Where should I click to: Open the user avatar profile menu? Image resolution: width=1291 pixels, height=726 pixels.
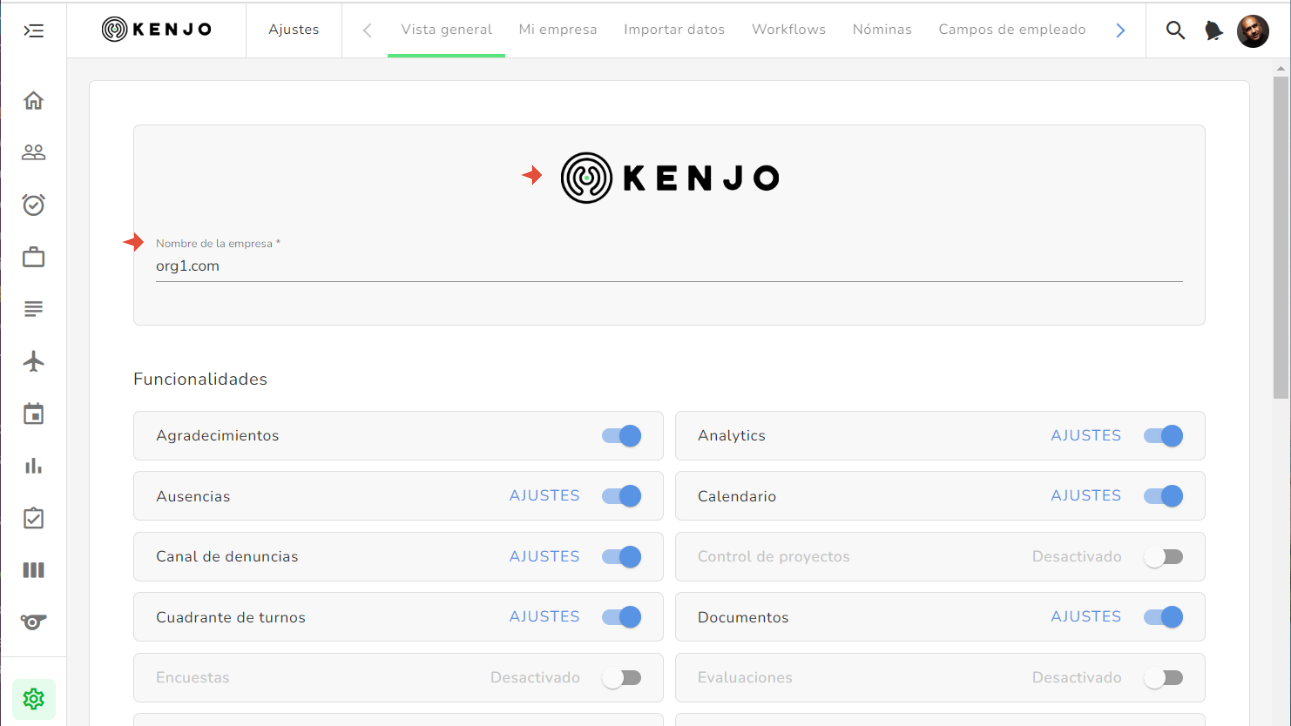[x=1253, y=31]
